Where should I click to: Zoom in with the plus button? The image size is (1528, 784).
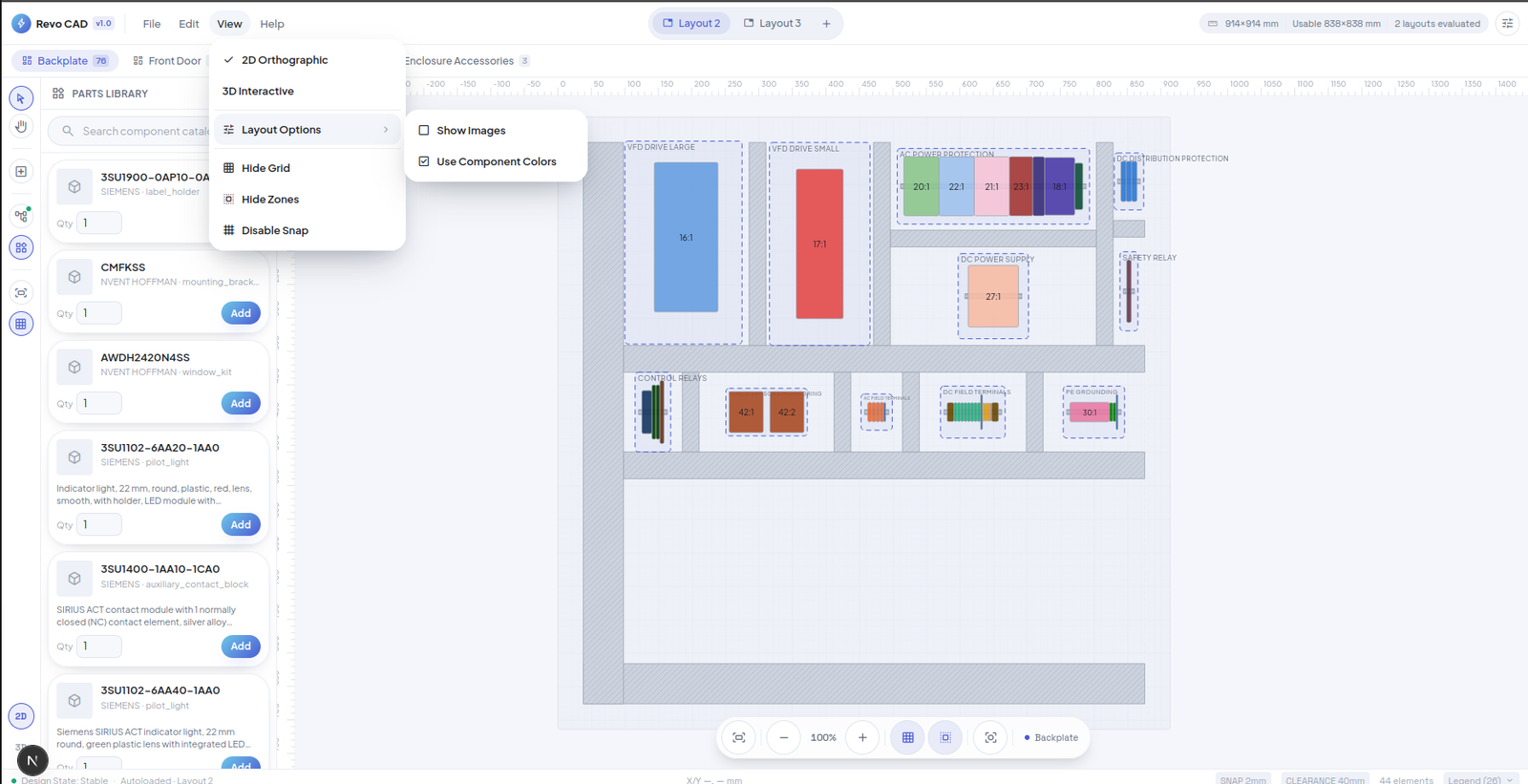click(x=862, y=737)
